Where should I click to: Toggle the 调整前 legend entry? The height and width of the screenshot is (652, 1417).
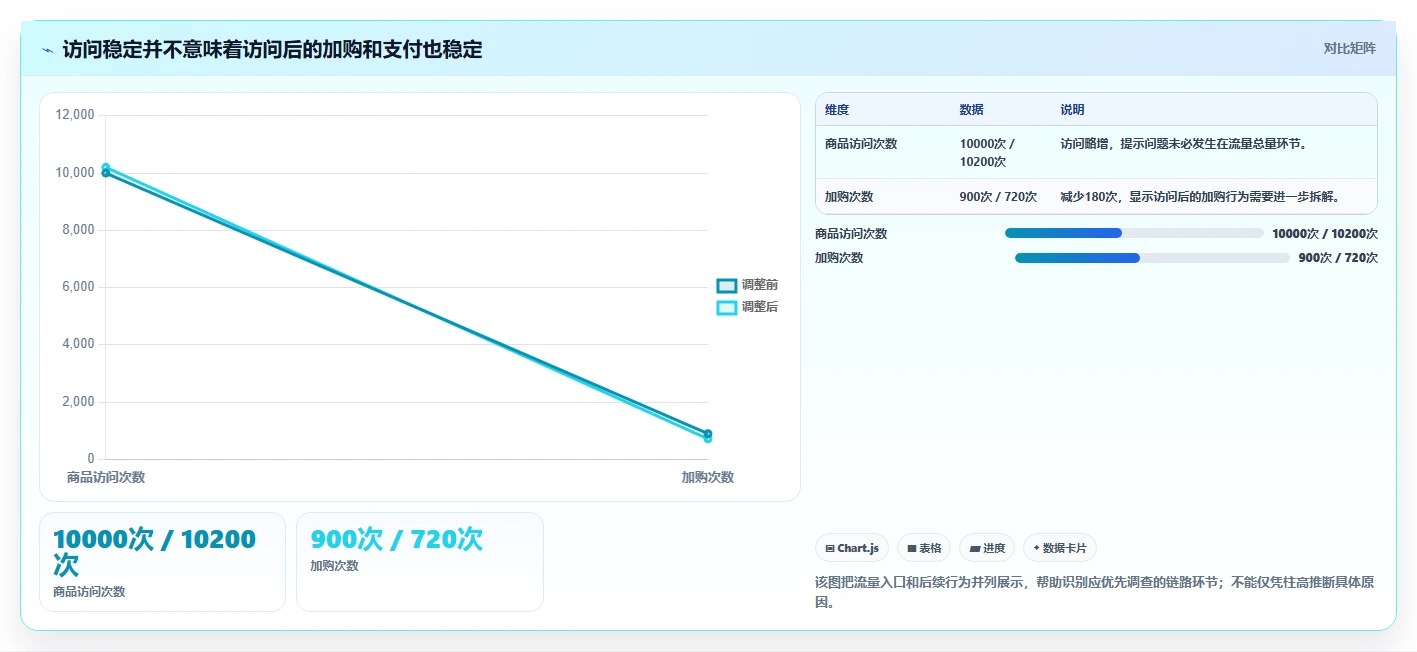(747, 285)
